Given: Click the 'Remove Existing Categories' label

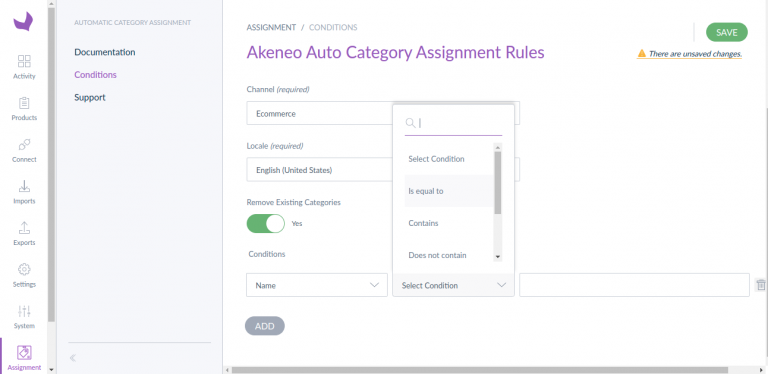Looking at the screenshot, I should click(293, 202).
